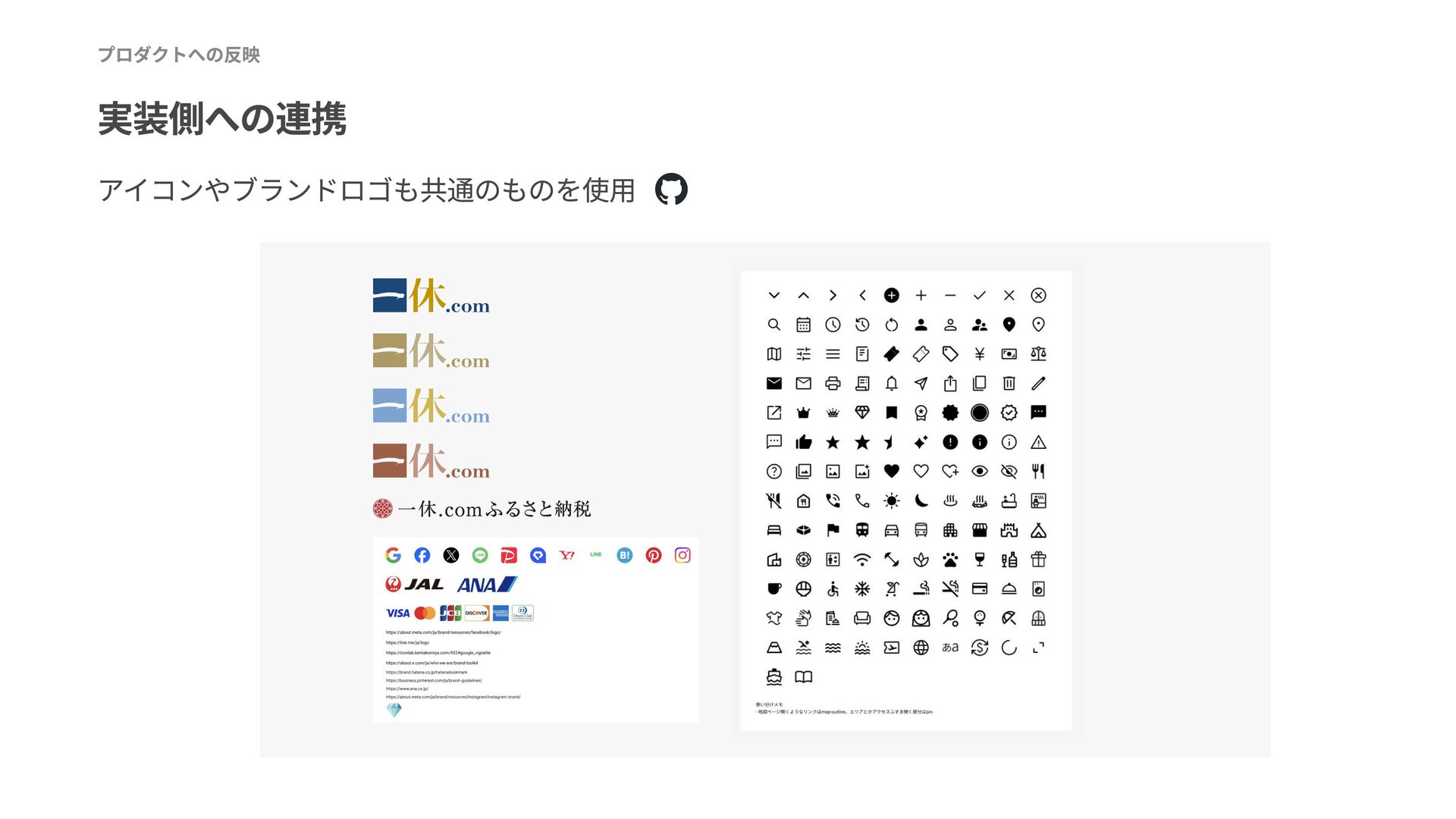Viewport: 1456px width, 819px height.
Task: Select the question mark help icon
Action: 773,472
